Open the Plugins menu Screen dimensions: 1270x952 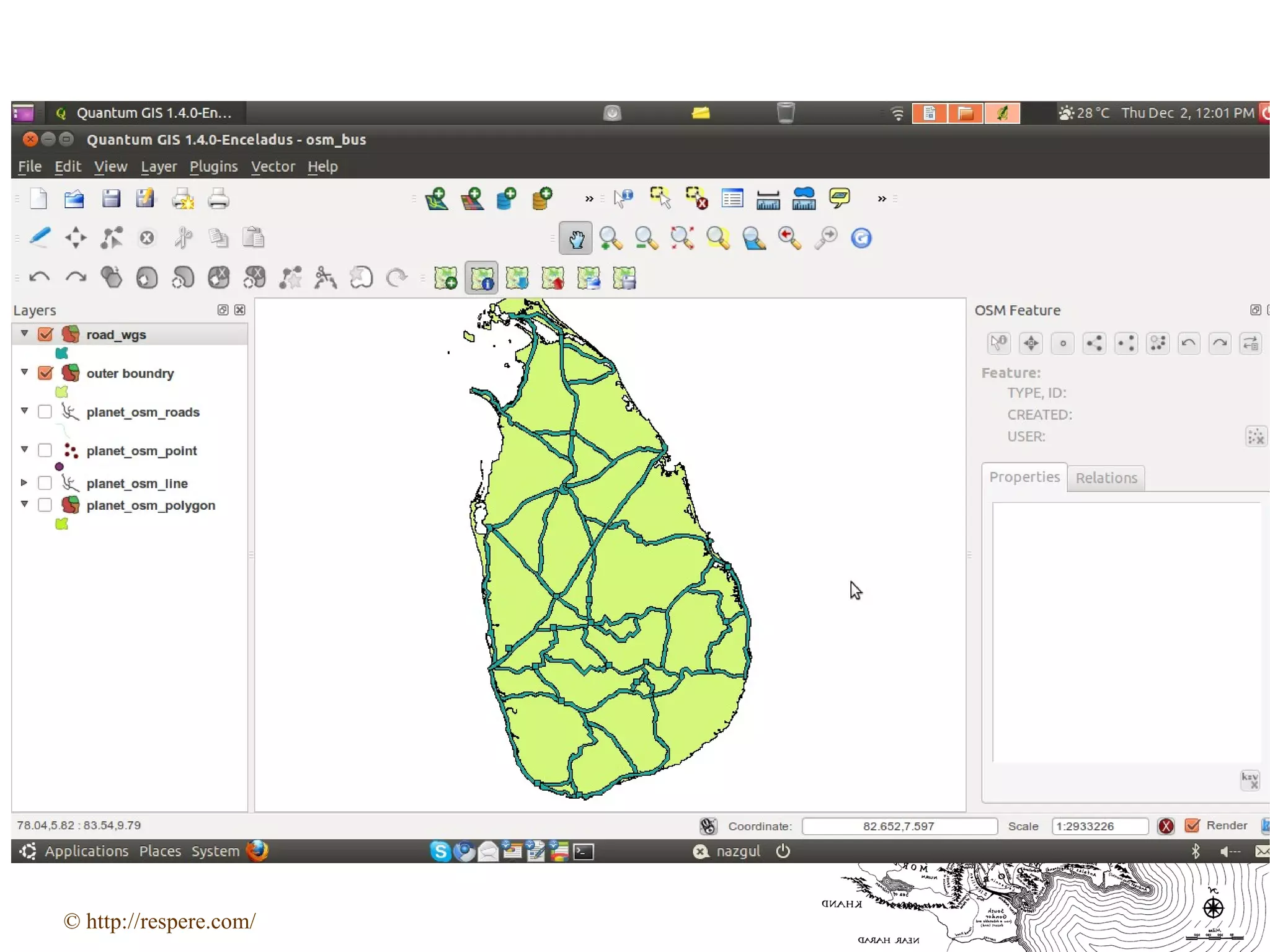[213, 167]
